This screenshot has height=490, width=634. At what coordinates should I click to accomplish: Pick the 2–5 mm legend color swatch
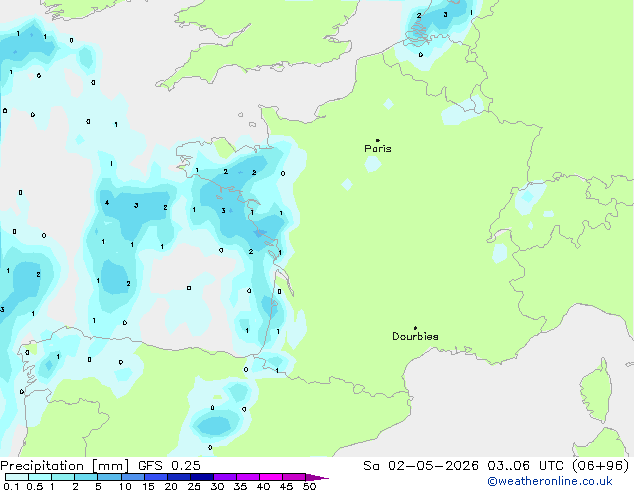(x=86, y=477)
